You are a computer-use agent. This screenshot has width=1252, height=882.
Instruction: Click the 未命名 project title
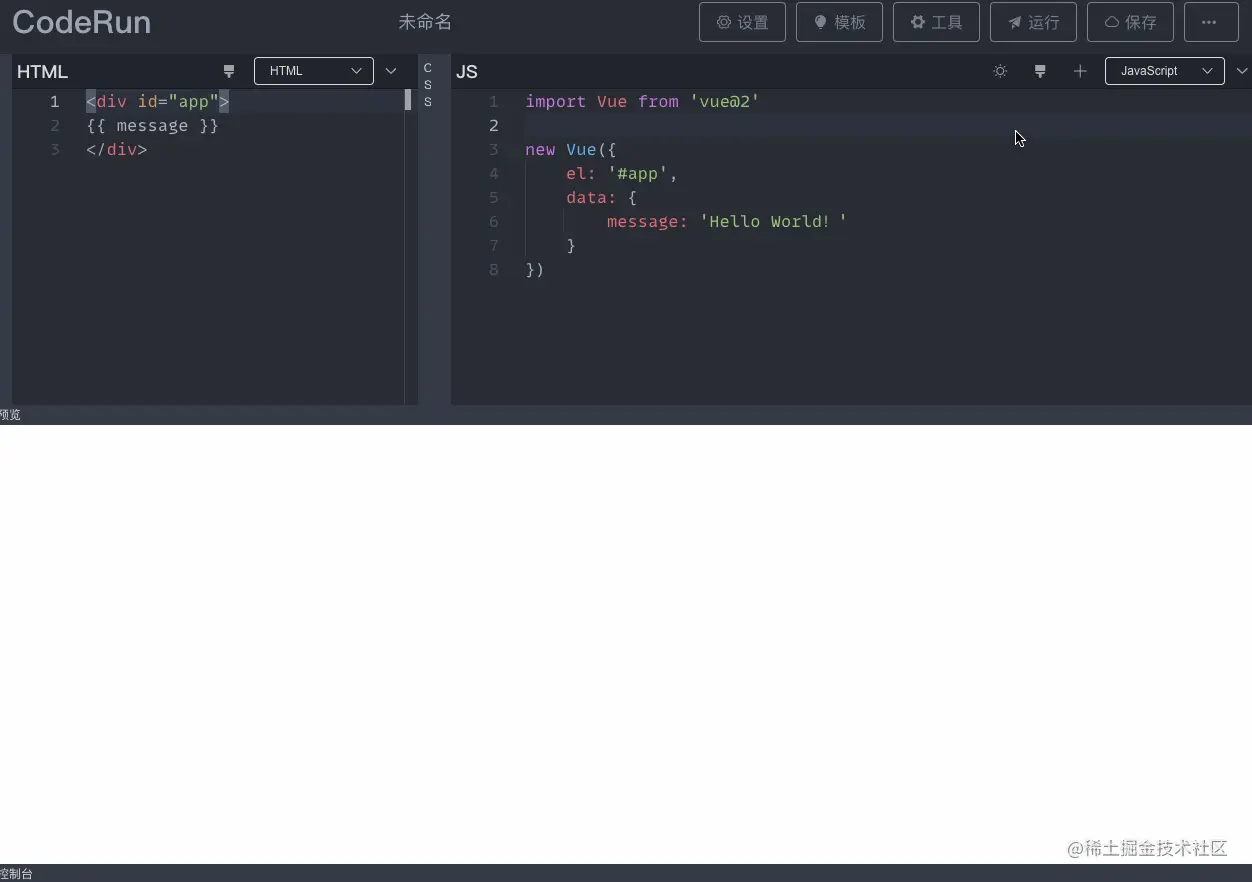pos(425,22)
